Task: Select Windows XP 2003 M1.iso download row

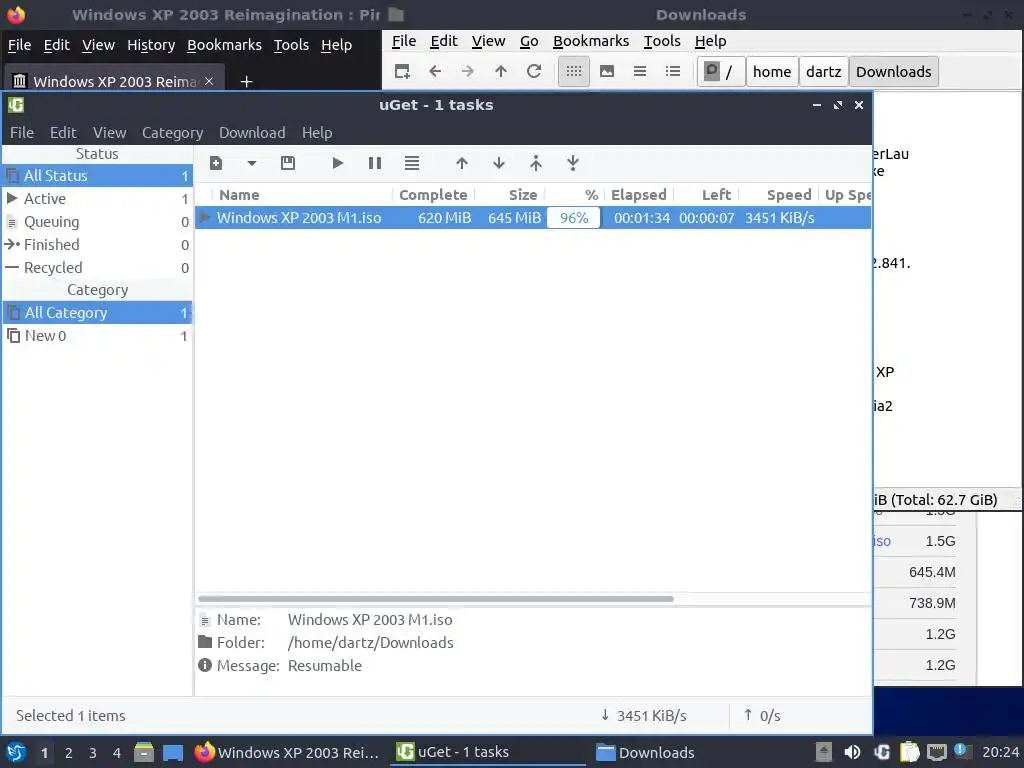Action: (x=533, y=217)
